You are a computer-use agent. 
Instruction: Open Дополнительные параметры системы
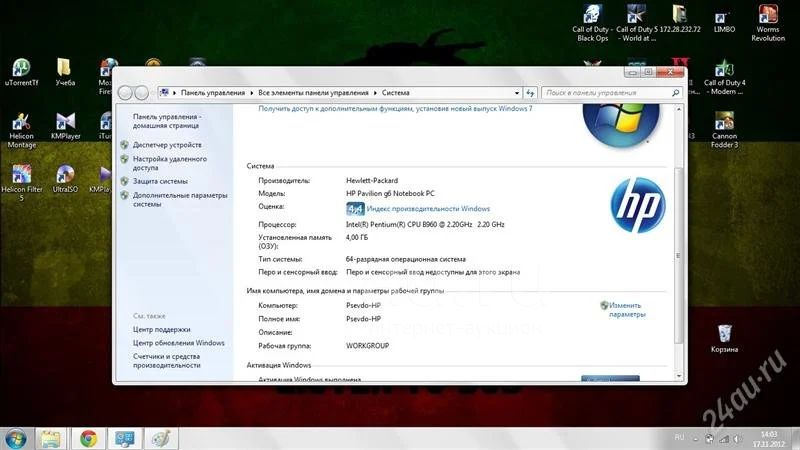[x=180, y=199]
